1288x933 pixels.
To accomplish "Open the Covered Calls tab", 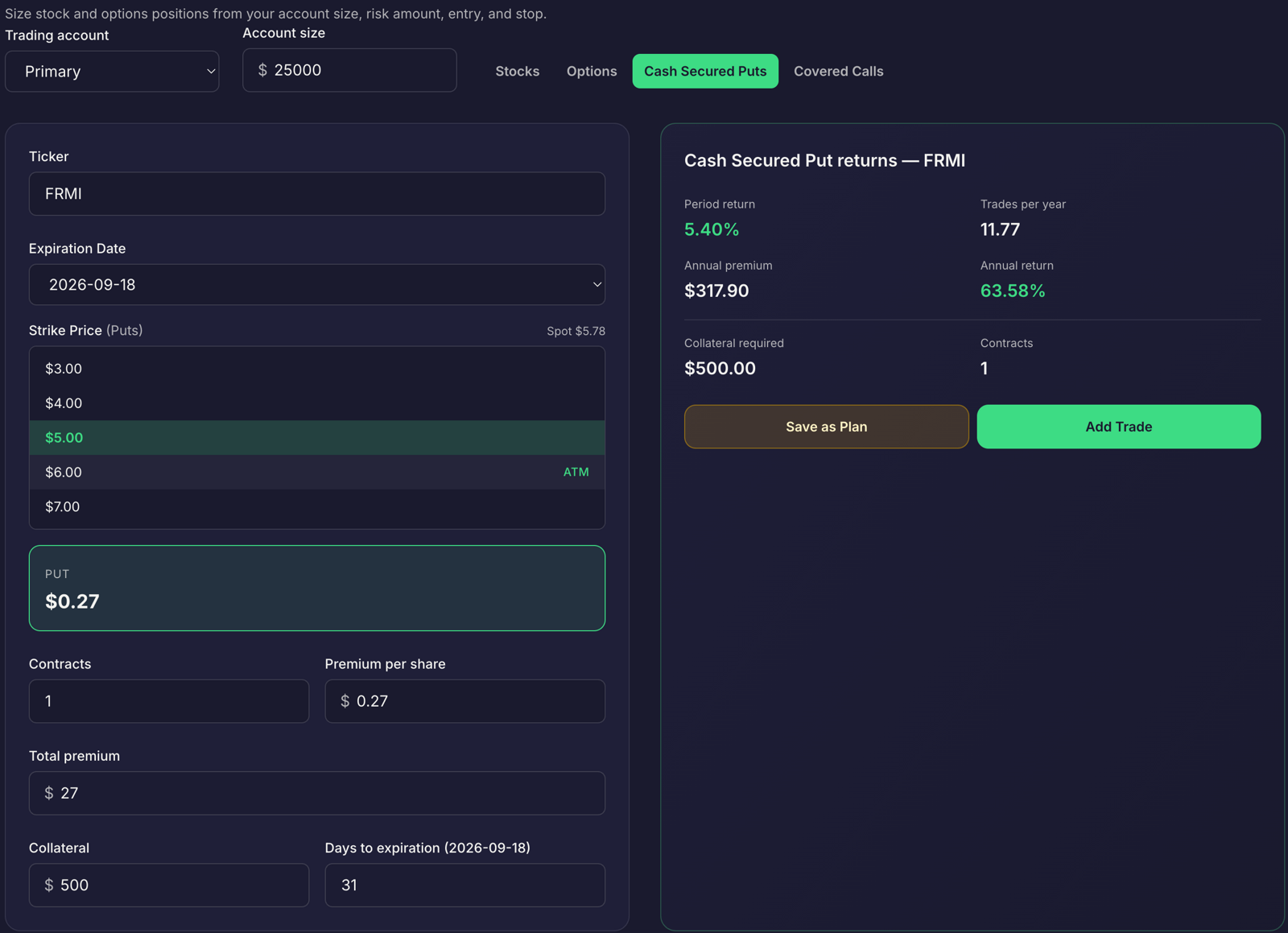I will click(838, 72).
